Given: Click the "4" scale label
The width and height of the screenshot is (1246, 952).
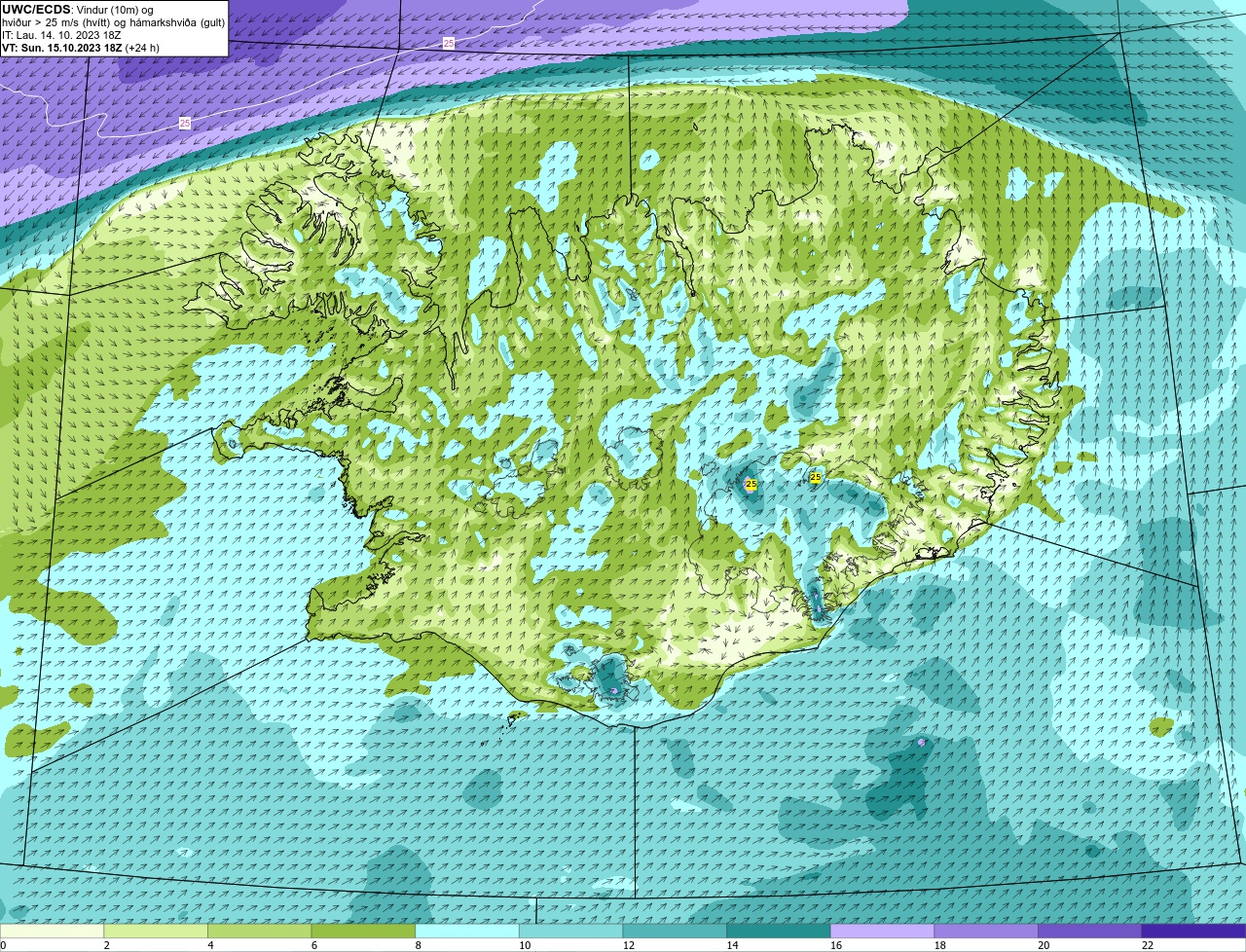Looking at the screenshot, I should click(210, 945).
